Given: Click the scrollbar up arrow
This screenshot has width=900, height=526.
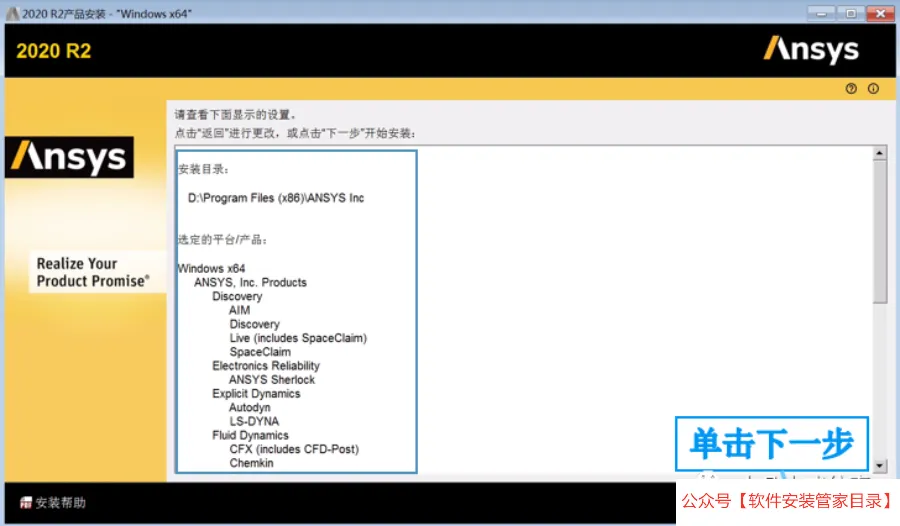Looking at the screenshot, I should [x=879, y=153].
